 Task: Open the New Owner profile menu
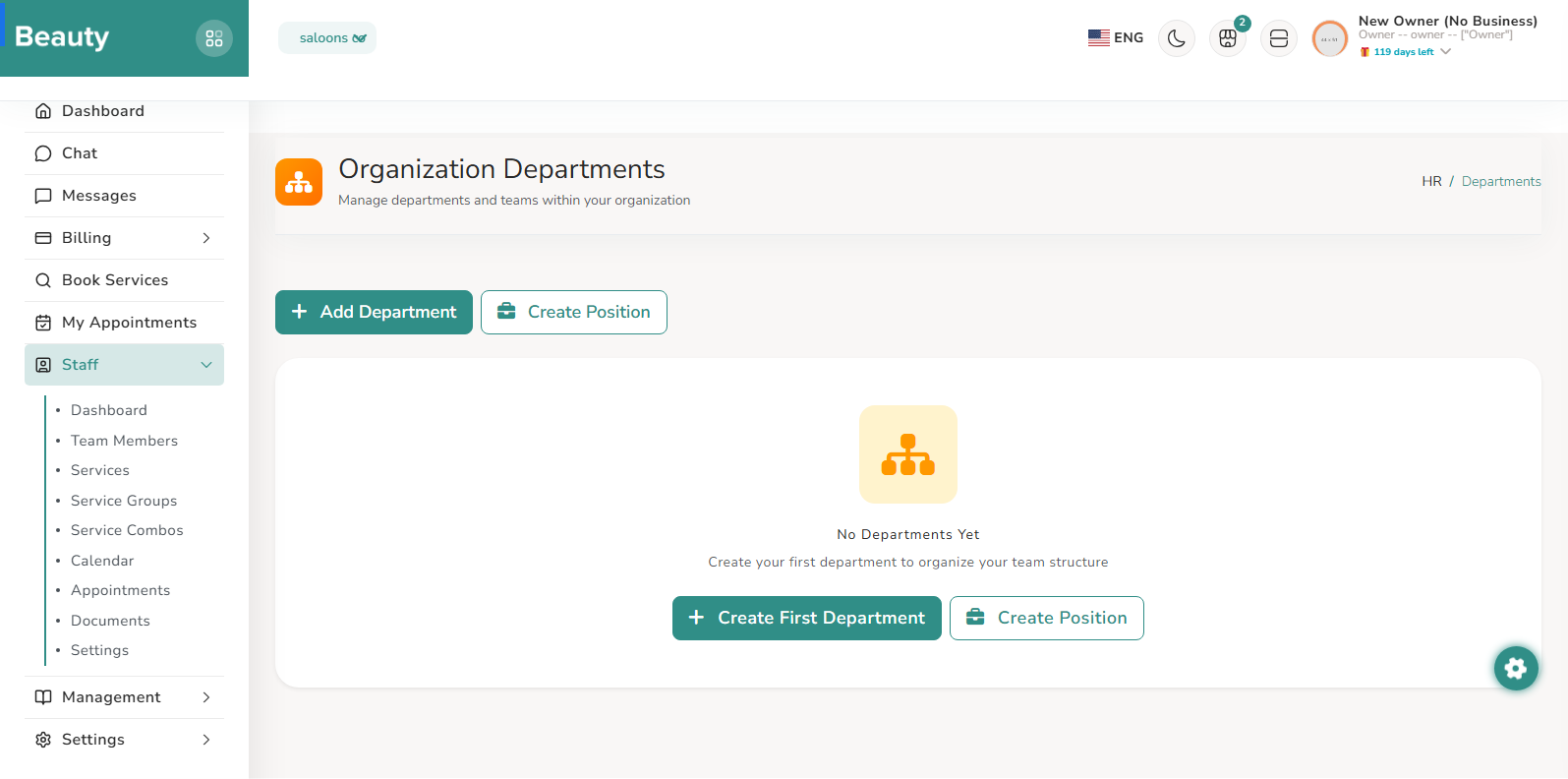coord(1447,21)
